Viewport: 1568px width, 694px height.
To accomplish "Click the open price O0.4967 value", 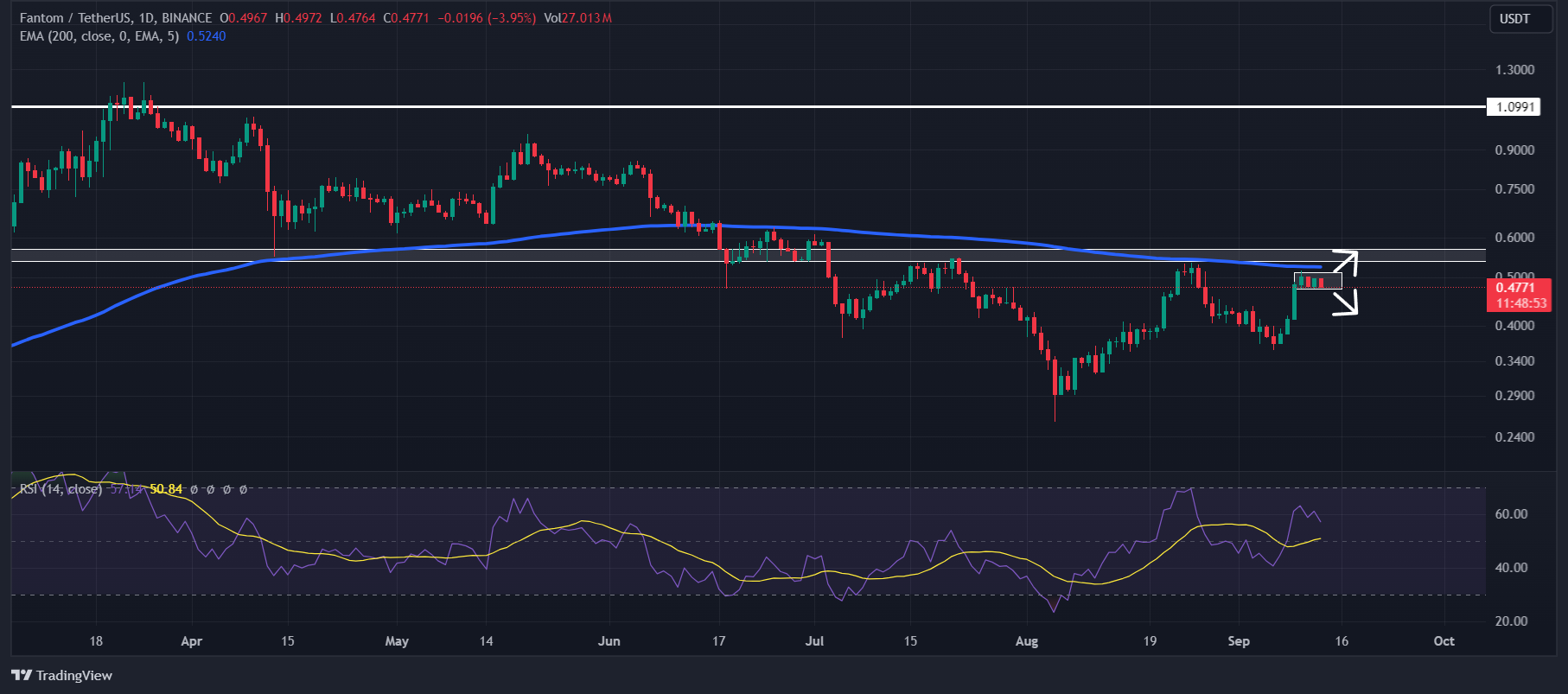I will pos(244,17).
